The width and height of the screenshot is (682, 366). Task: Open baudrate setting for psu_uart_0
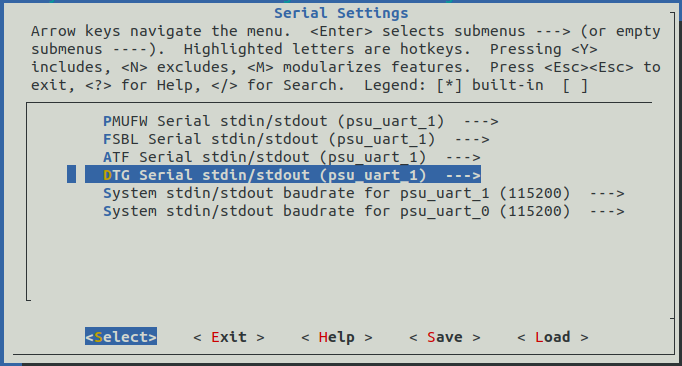point(364,211)
